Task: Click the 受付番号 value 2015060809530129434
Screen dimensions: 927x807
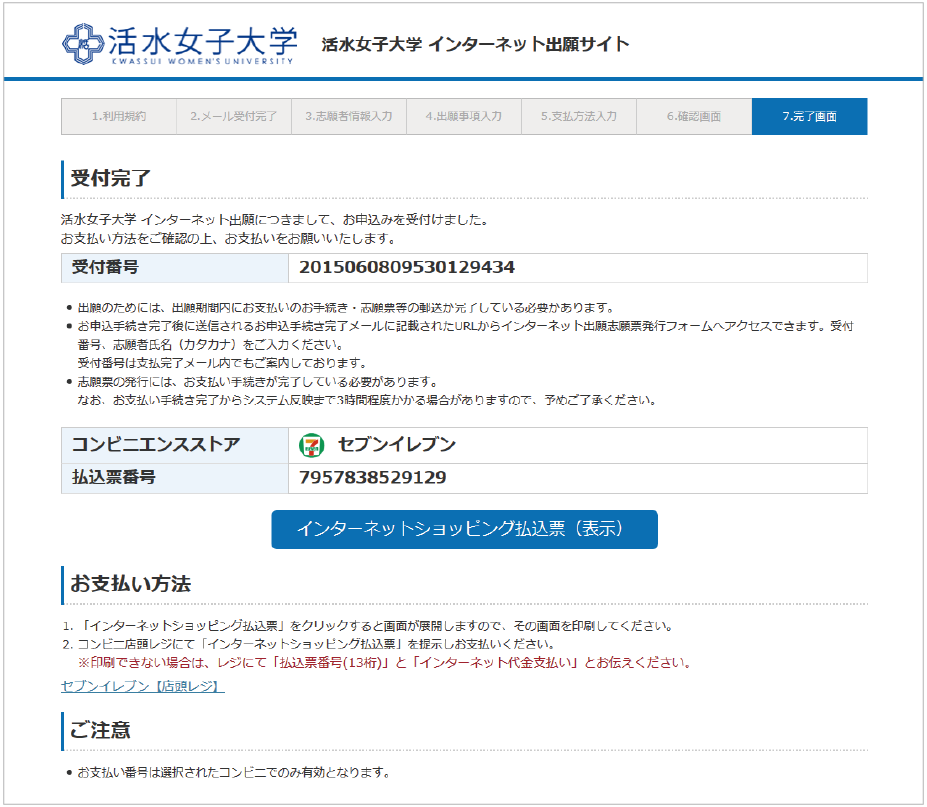Action: coord(407,268)
